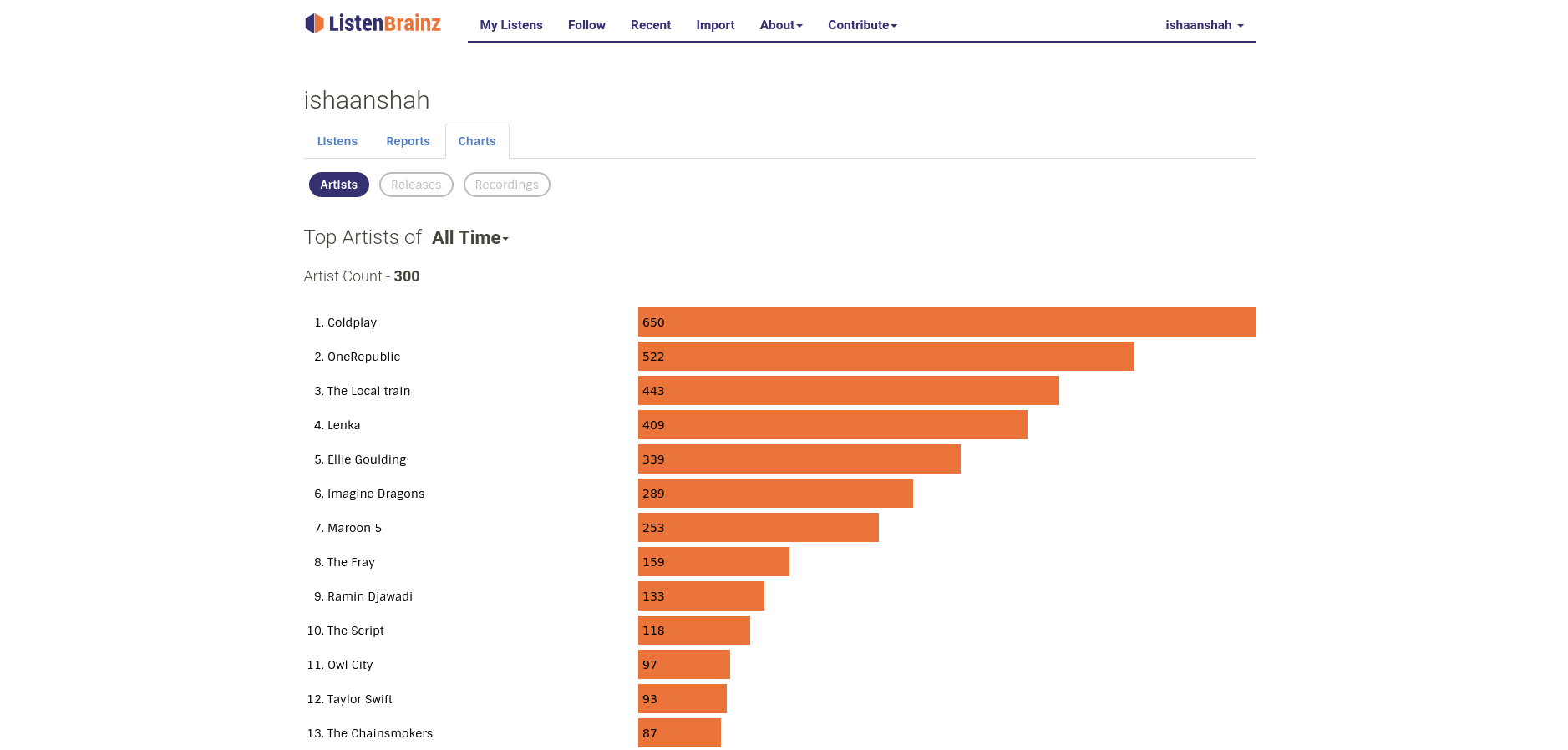Click artist name OneRepublic
This screenshot has height=750, width=1568.
point(363,357)
